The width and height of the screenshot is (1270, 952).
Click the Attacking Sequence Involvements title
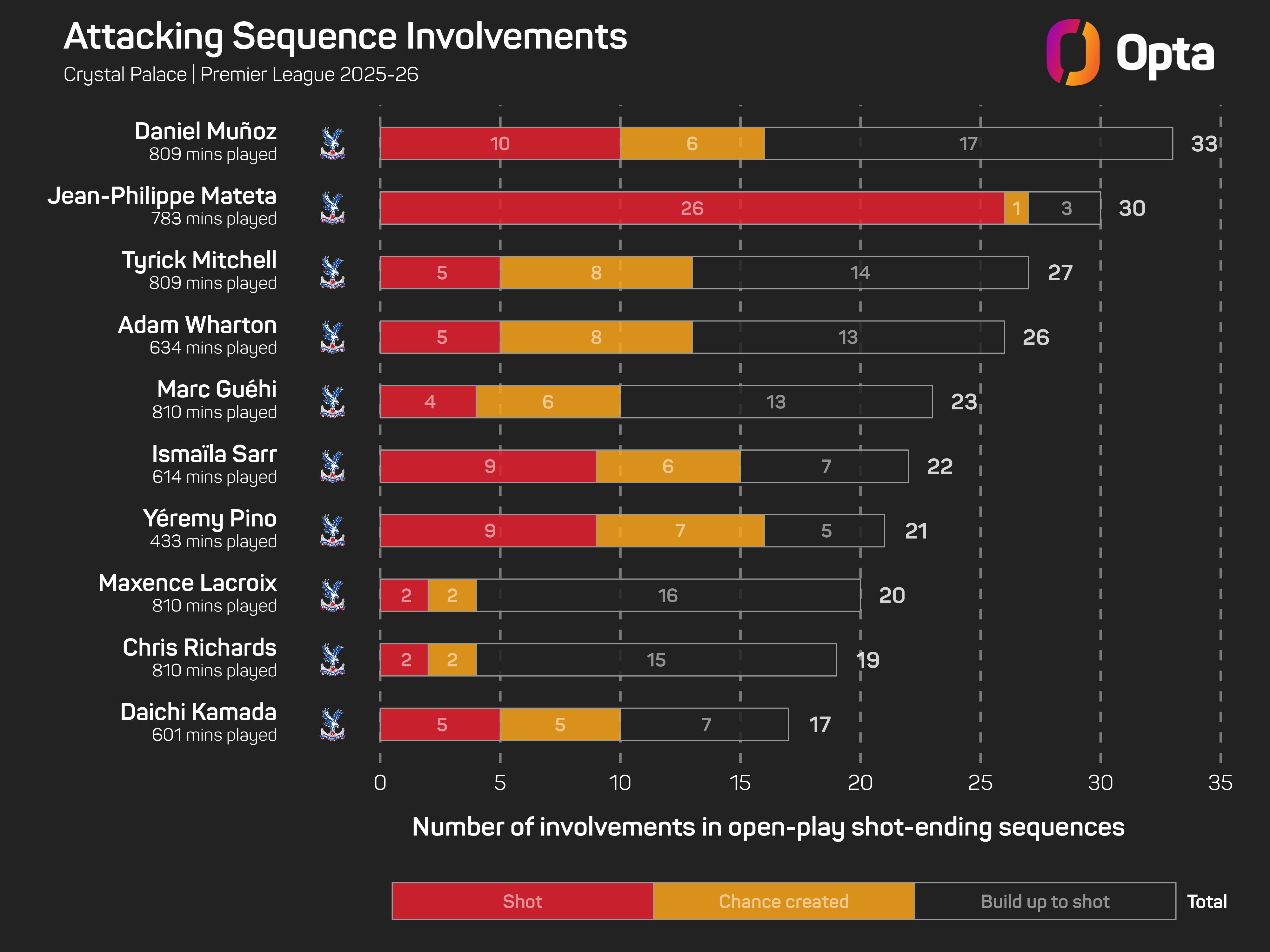(345, 37)
